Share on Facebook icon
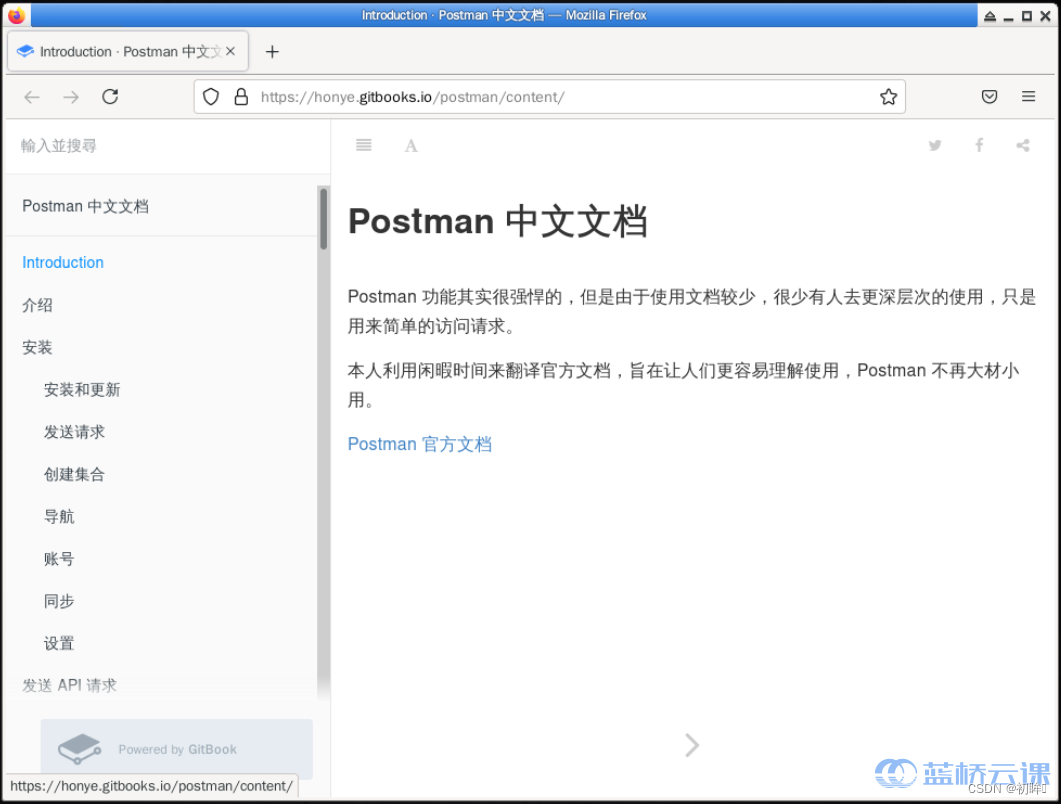This screenshot has height=804, width=1061. coord(979,145)
